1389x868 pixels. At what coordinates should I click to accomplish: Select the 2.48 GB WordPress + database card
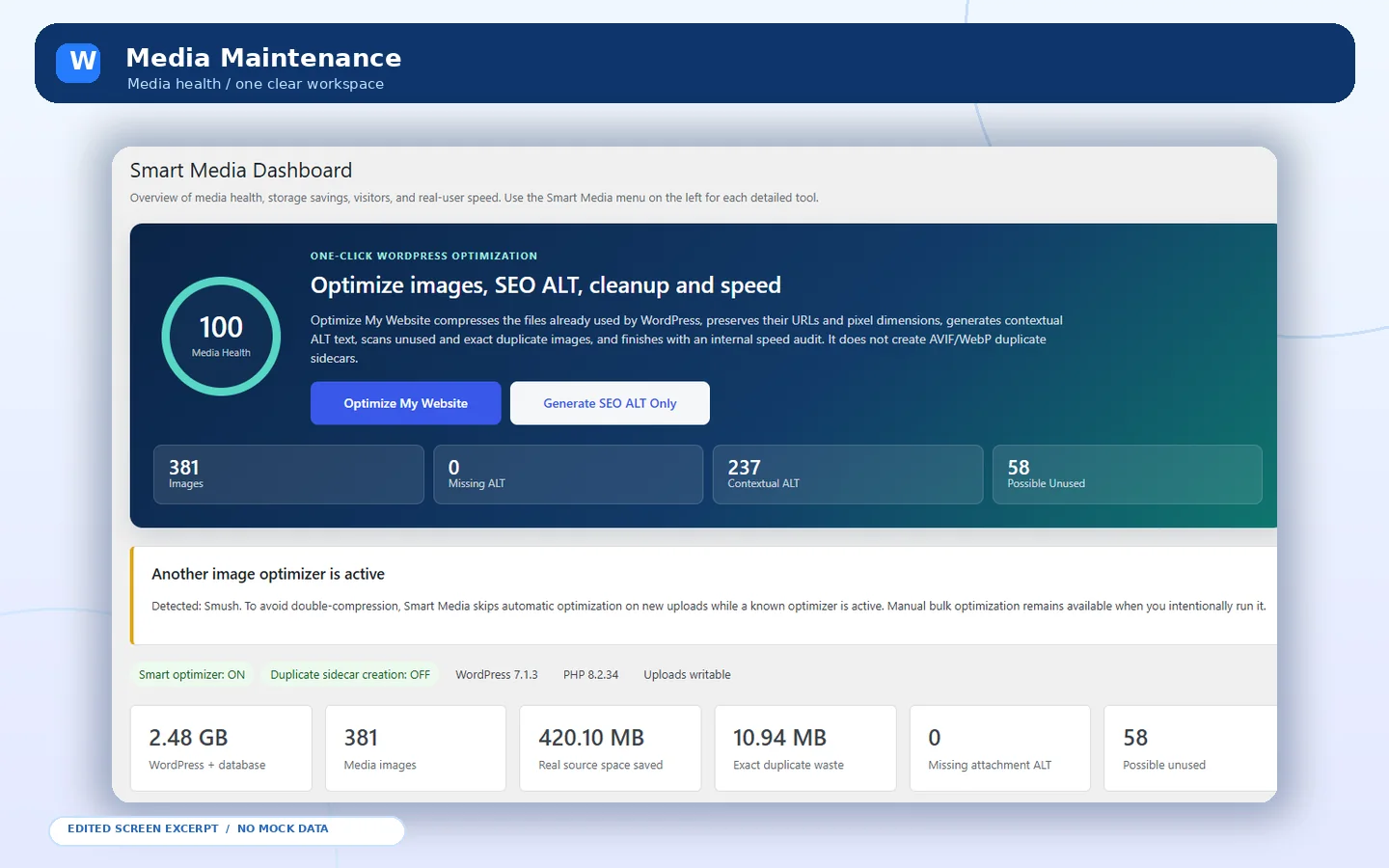click(221, 748)
